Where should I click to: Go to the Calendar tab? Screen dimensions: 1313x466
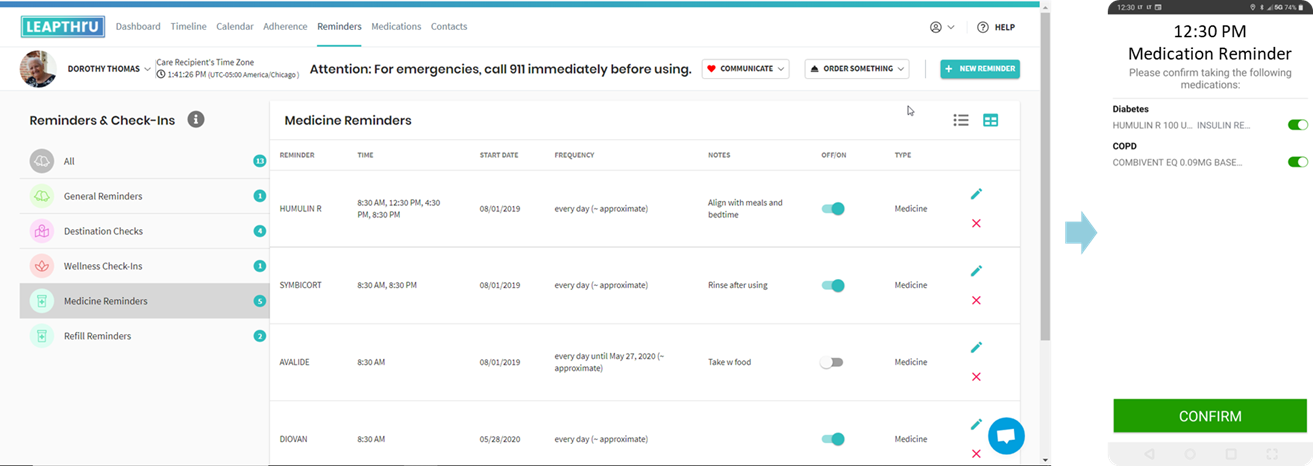[235, 27]
